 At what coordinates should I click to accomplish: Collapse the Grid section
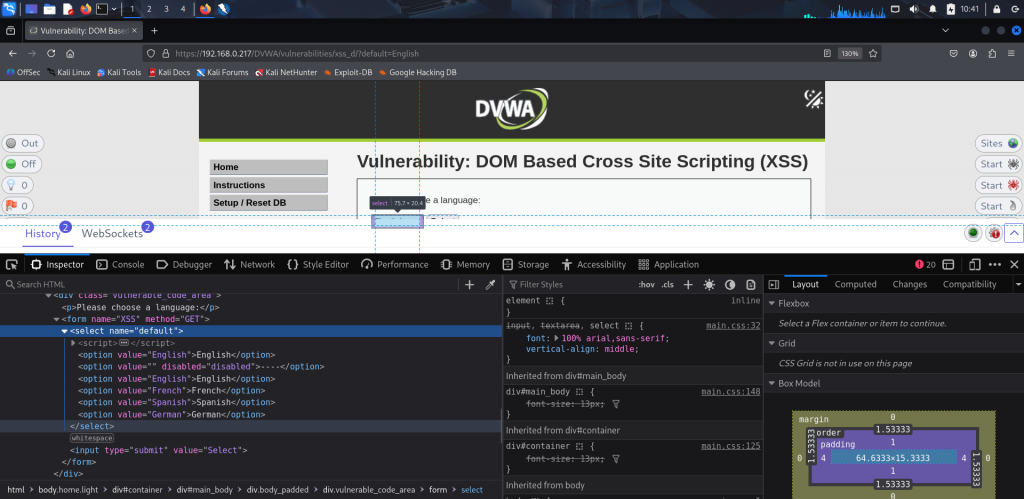coord(771,344)
